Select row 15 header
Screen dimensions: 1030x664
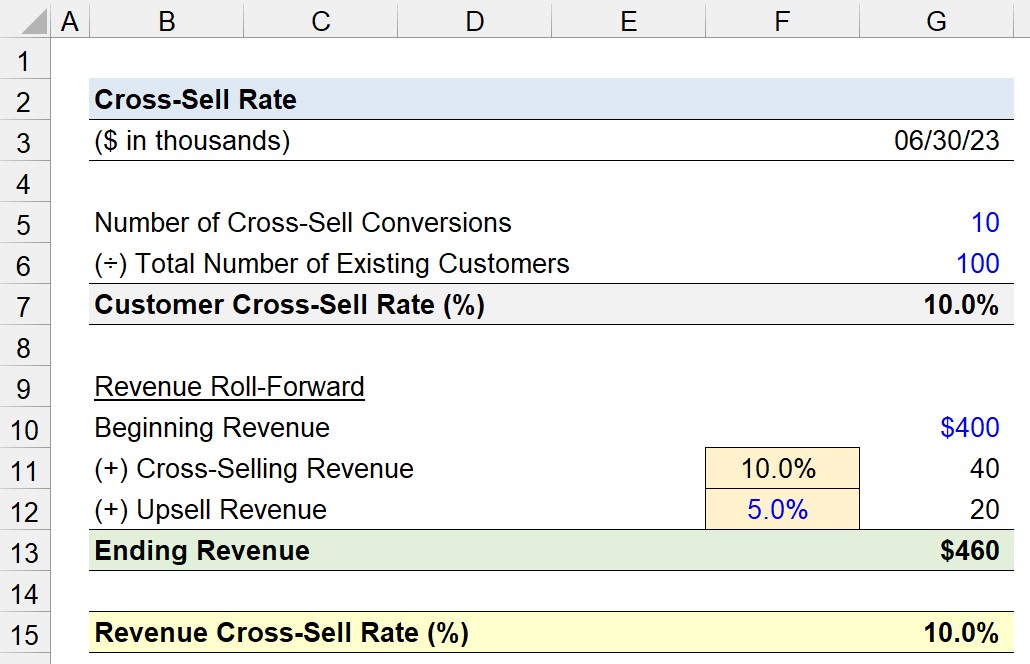[25, 632]
